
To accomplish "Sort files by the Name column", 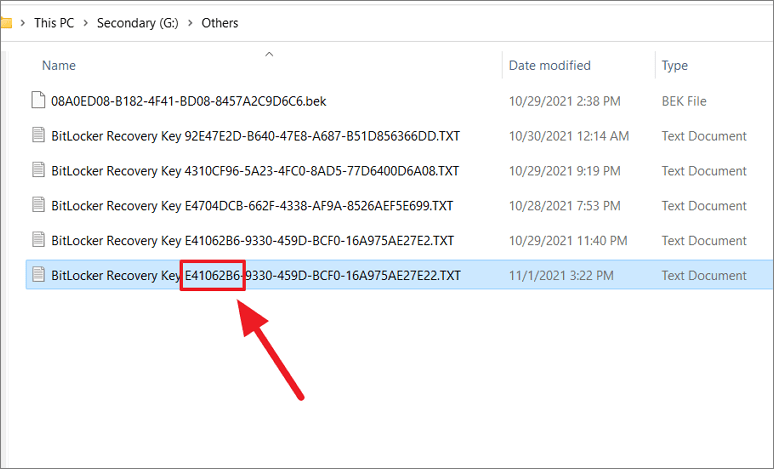I will 59,66.
